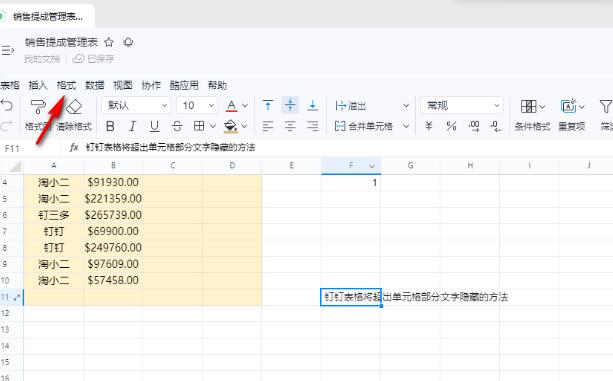Screen dimensions: 613x381
Task: Select column G header
Action: click(x=410, y=165)
